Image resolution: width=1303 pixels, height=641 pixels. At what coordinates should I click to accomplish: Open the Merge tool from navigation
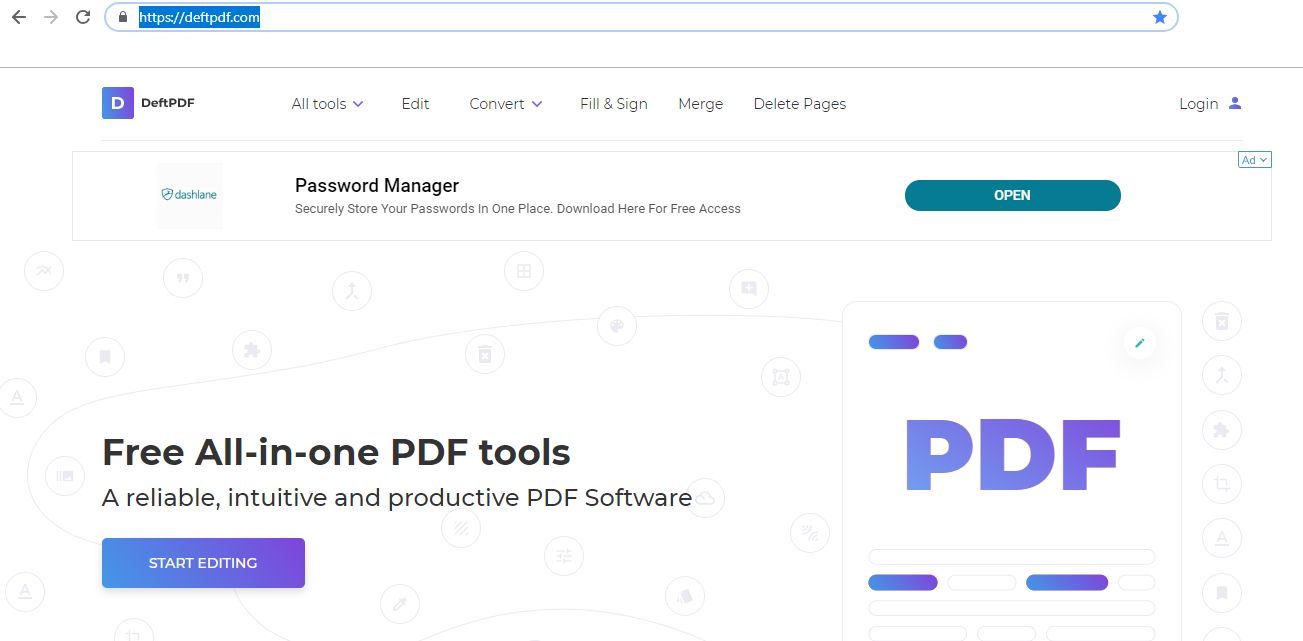[x=700, y=103]
